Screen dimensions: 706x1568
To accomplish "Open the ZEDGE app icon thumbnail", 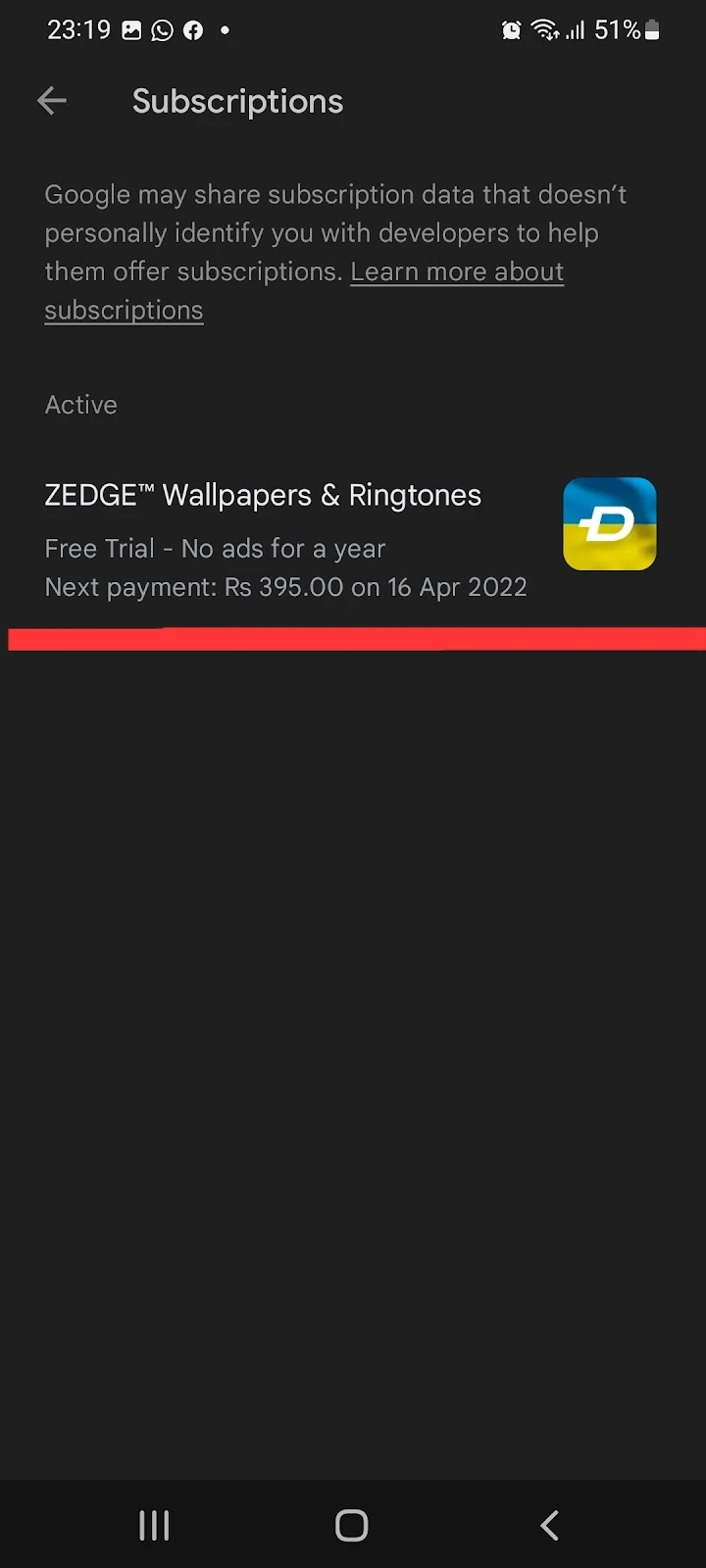I will pyautogui.click(x=609, y=523).
